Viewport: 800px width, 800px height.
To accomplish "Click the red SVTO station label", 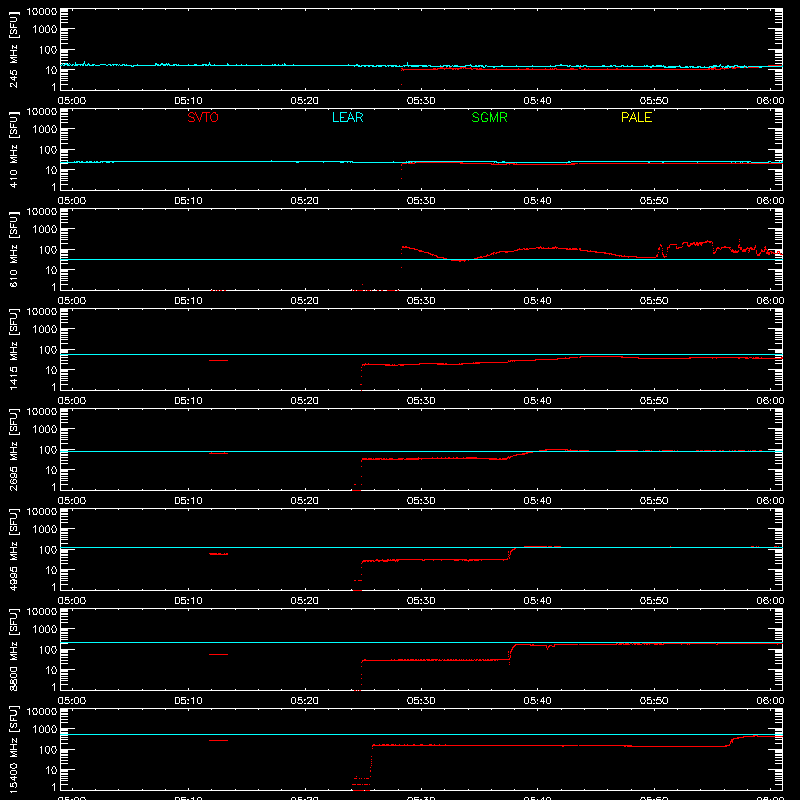I will (203, 117).
